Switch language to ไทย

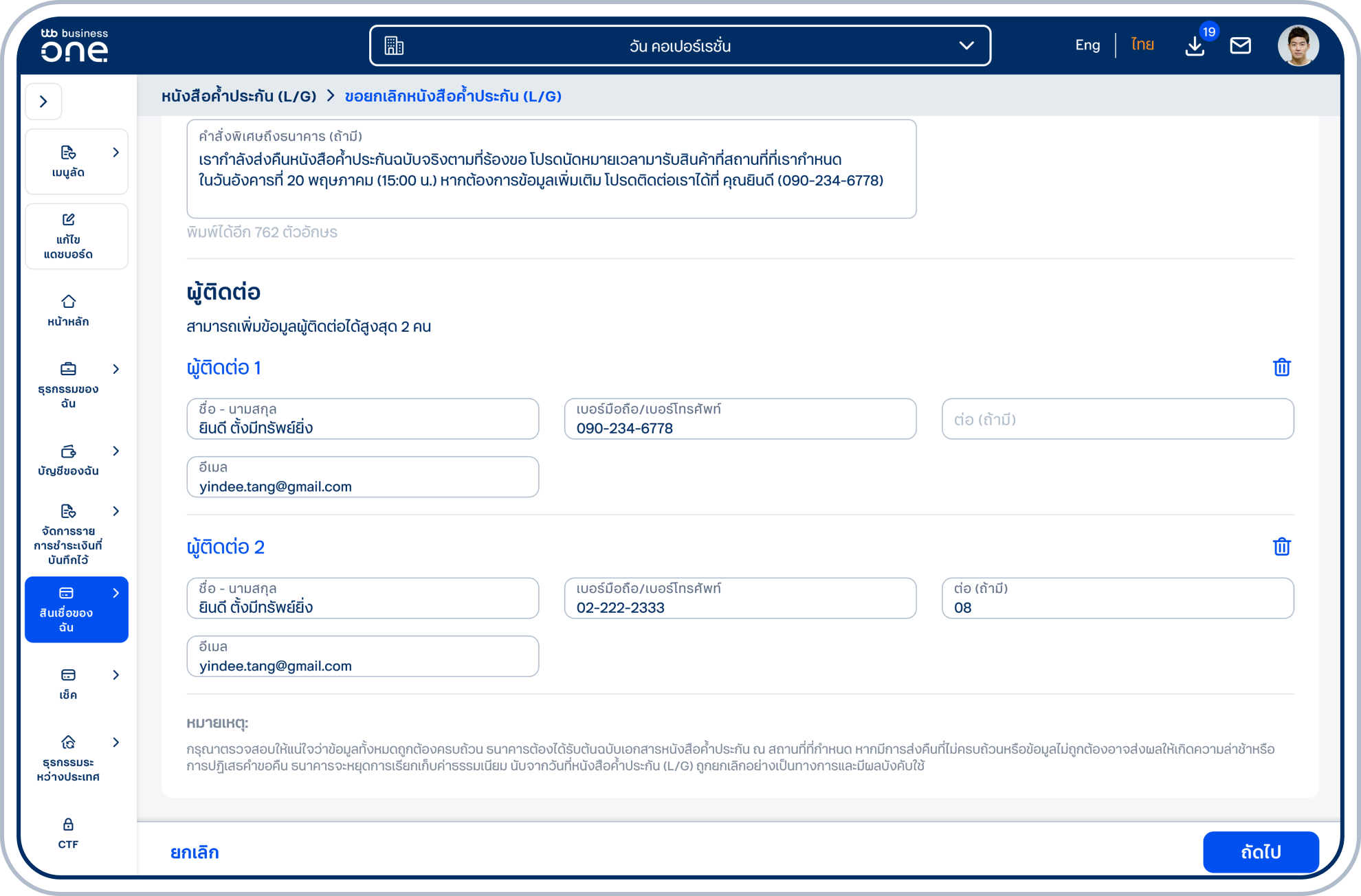pos(1142,45)
